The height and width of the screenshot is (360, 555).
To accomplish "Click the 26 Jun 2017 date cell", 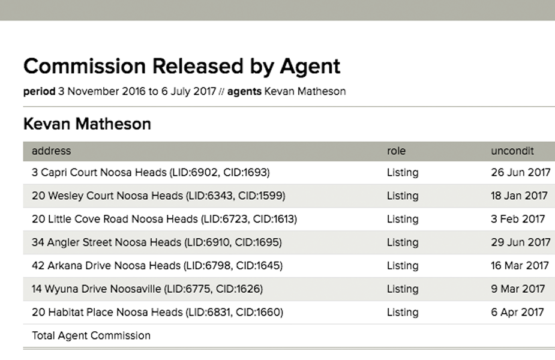I will tap(521, 172).
